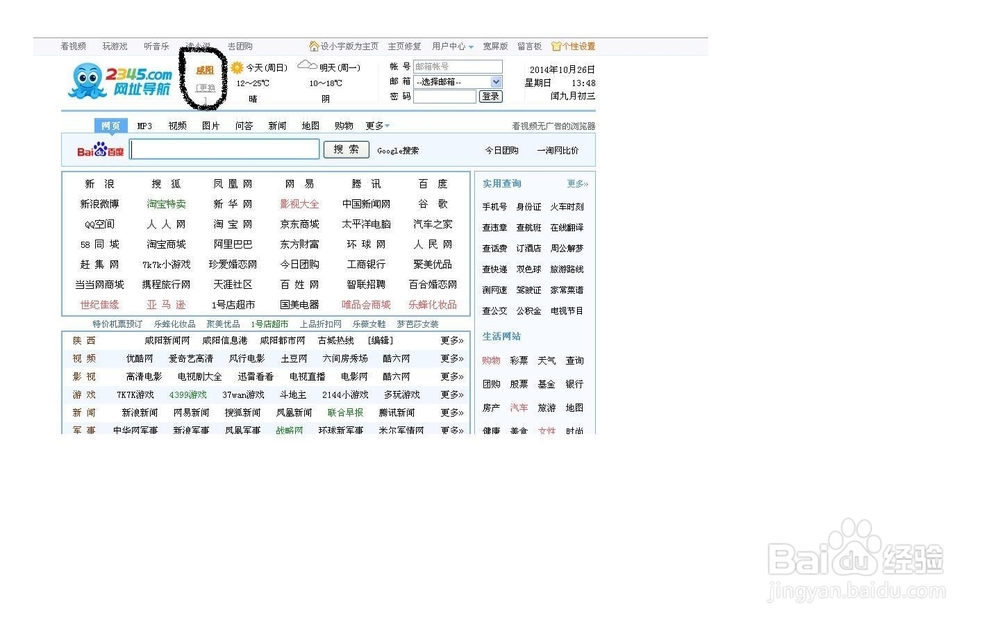Screen dimensions: 1000x625
Task: Click 更多» in the 实用查询 header
Action: coord(578,184)
